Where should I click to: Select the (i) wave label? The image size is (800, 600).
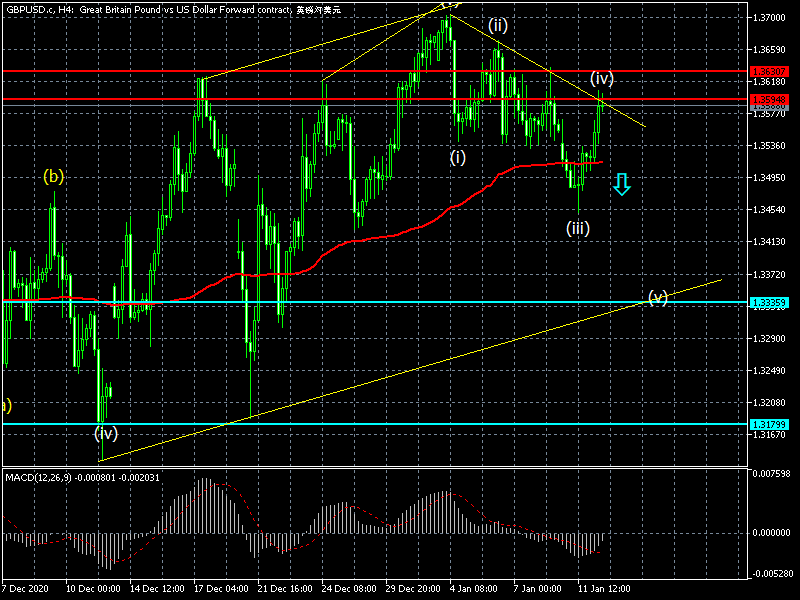click(458, 158)
